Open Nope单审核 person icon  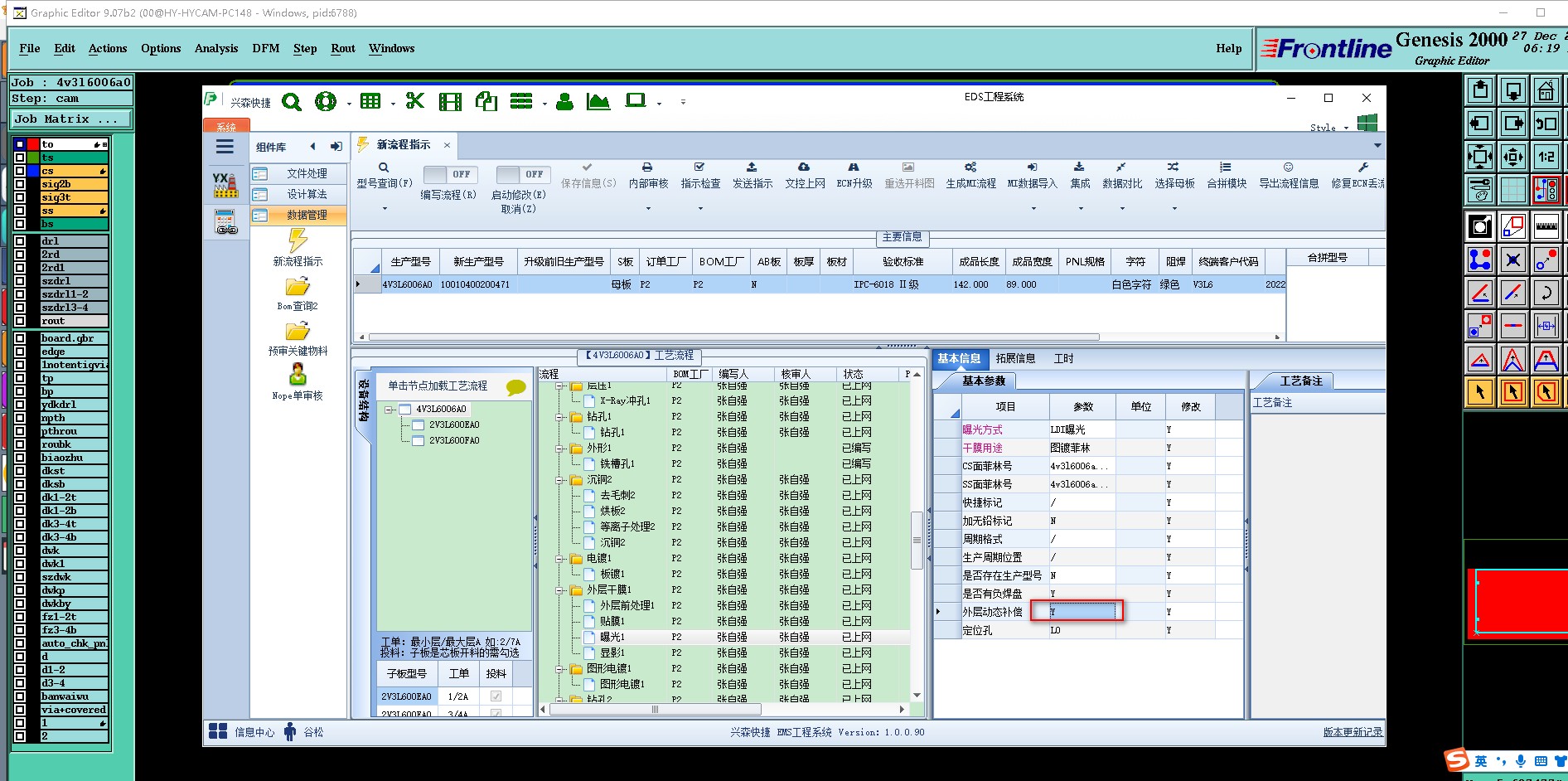click(298, 376)
